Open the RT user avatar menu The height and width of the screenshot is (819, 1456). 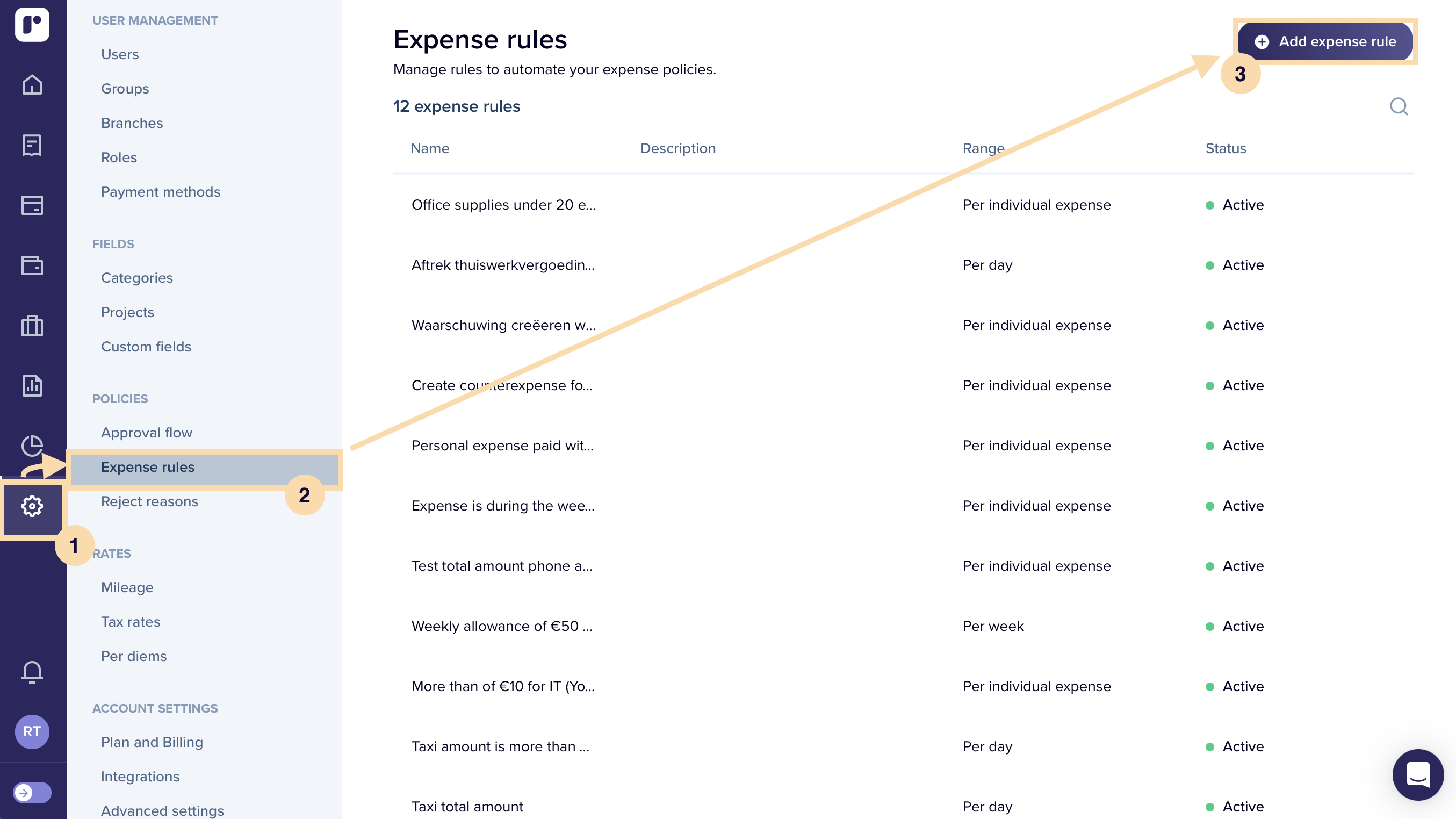pyautogui.click(x=32, y=731)
